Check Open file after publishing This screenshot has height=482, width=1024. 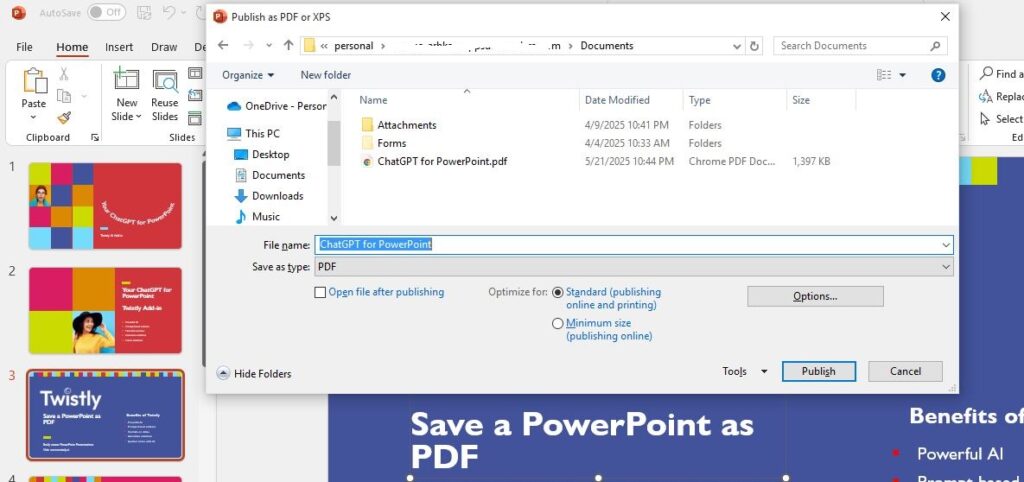click(320, 293)
